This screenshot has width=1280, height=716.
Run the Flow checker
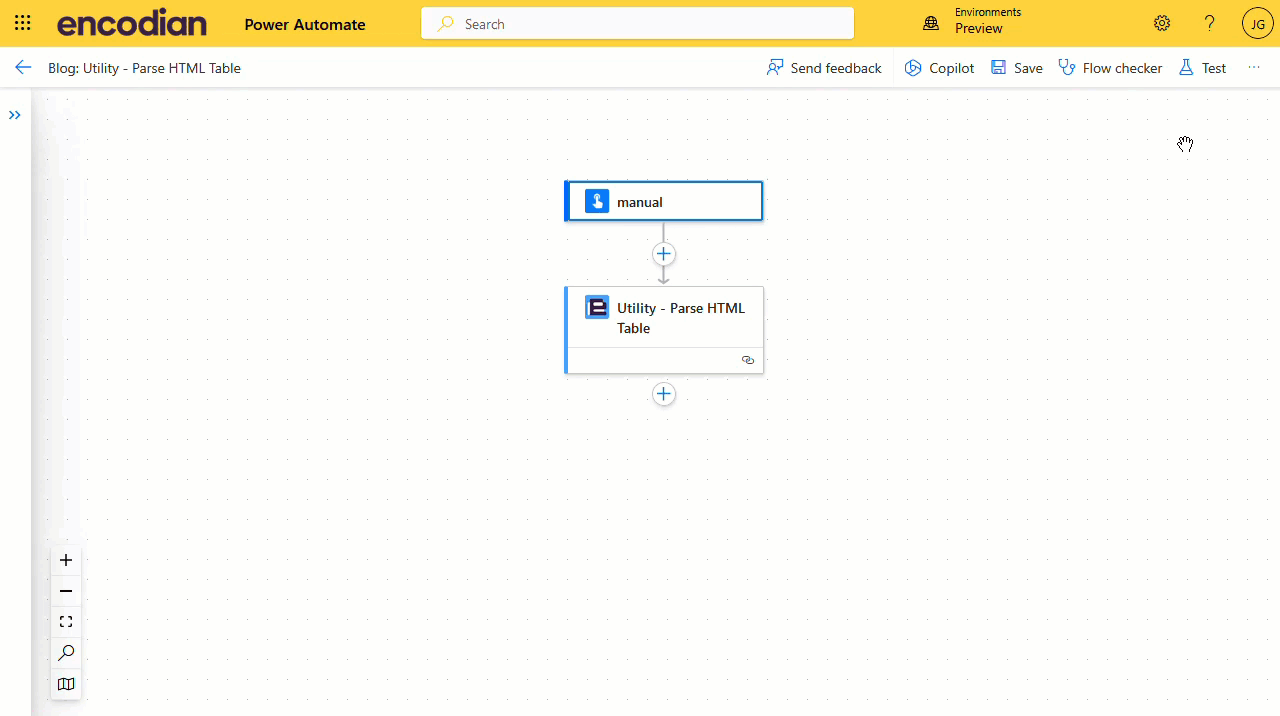click(1110, 68)
